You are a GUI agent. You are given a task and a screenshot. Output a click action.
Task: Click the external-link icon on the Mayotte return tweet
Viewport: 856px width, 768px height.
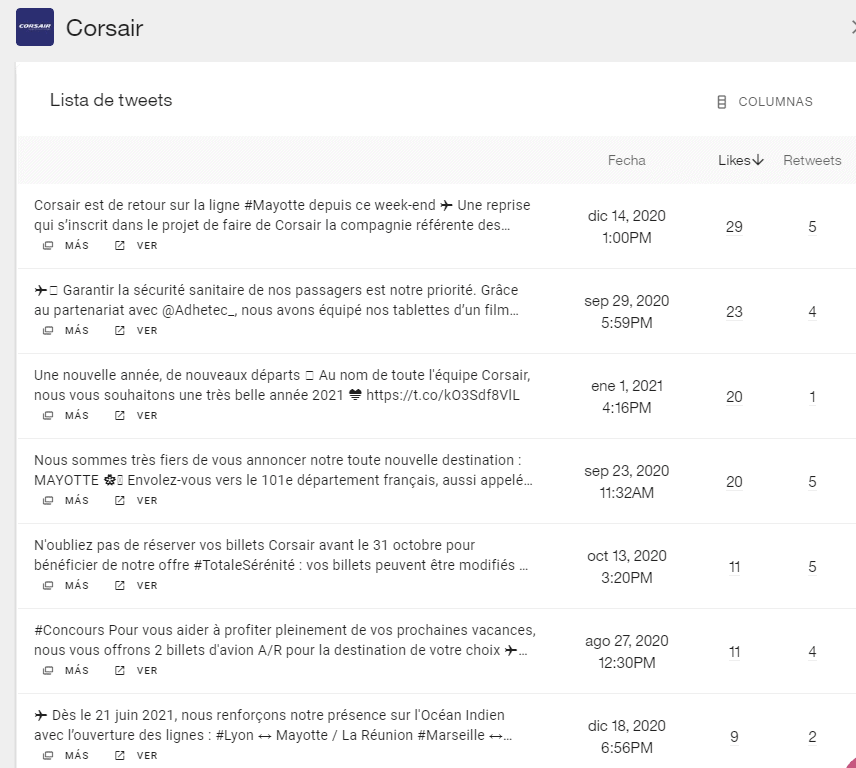(x=120, y=246)
